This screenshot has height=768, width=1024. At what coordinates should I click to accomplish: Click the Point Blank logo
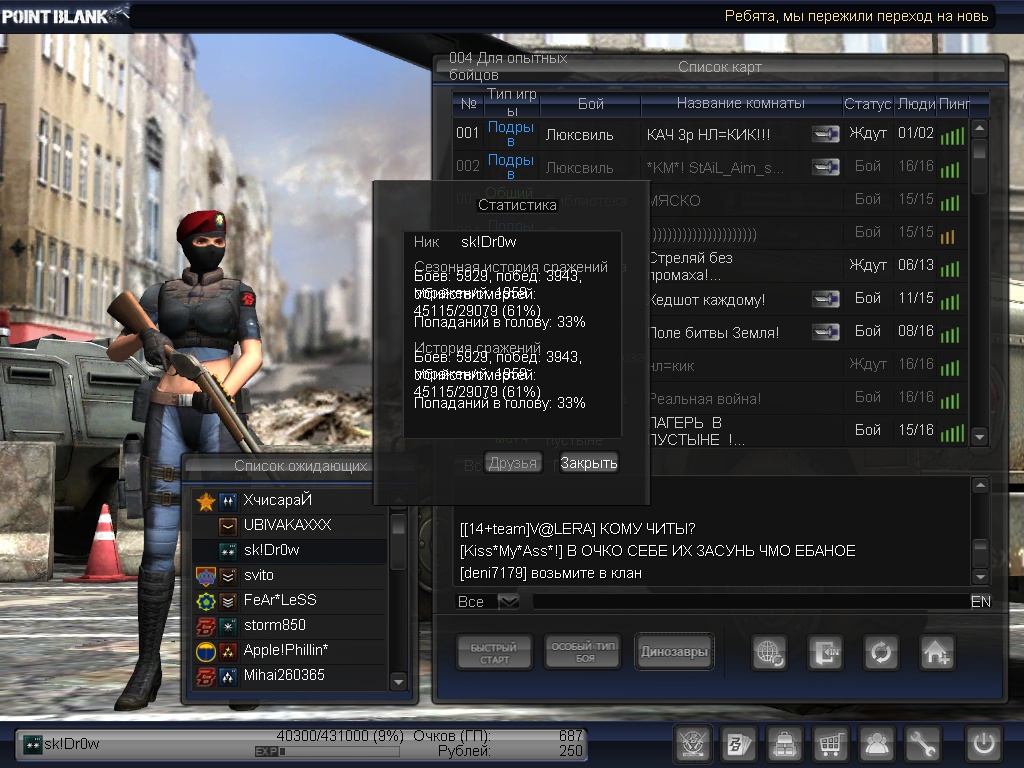pos(64,14)
